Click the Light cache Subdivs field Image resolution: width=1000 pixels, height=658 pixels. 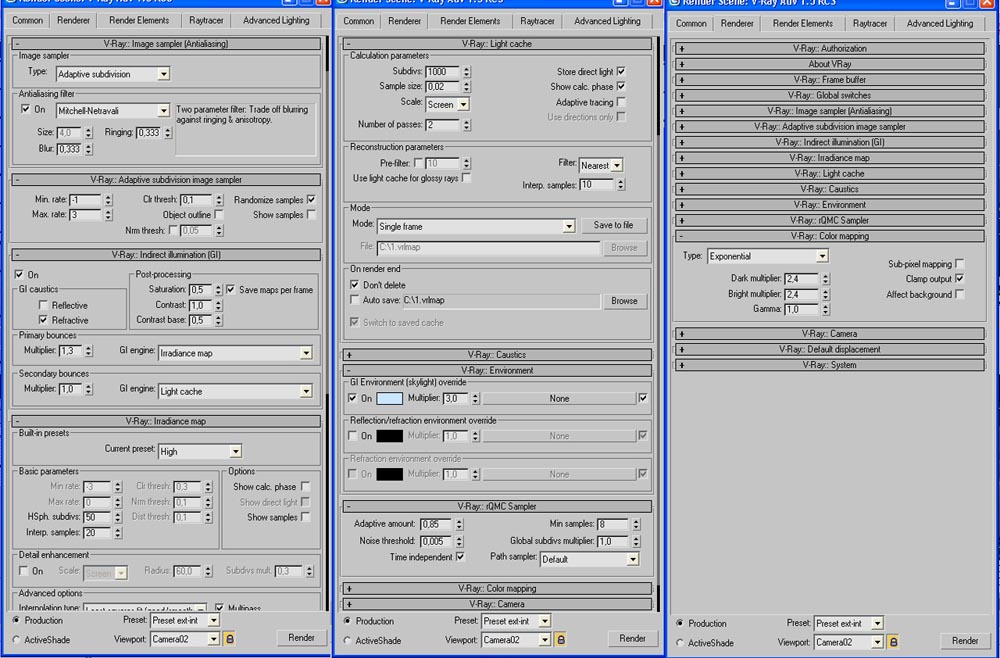pyautogui.click(x=443, y=71)
